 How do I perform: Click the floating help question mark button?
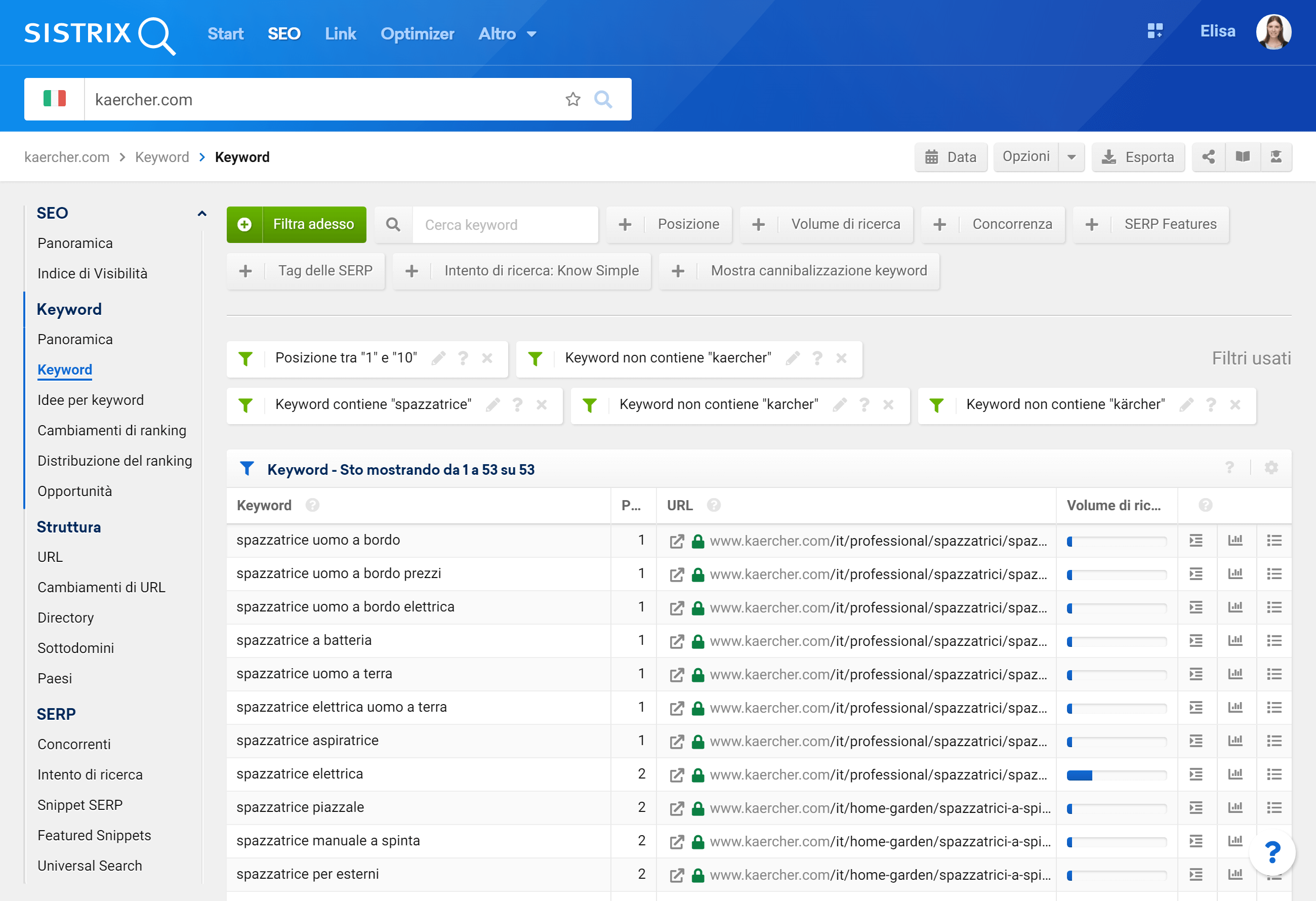1272,852
